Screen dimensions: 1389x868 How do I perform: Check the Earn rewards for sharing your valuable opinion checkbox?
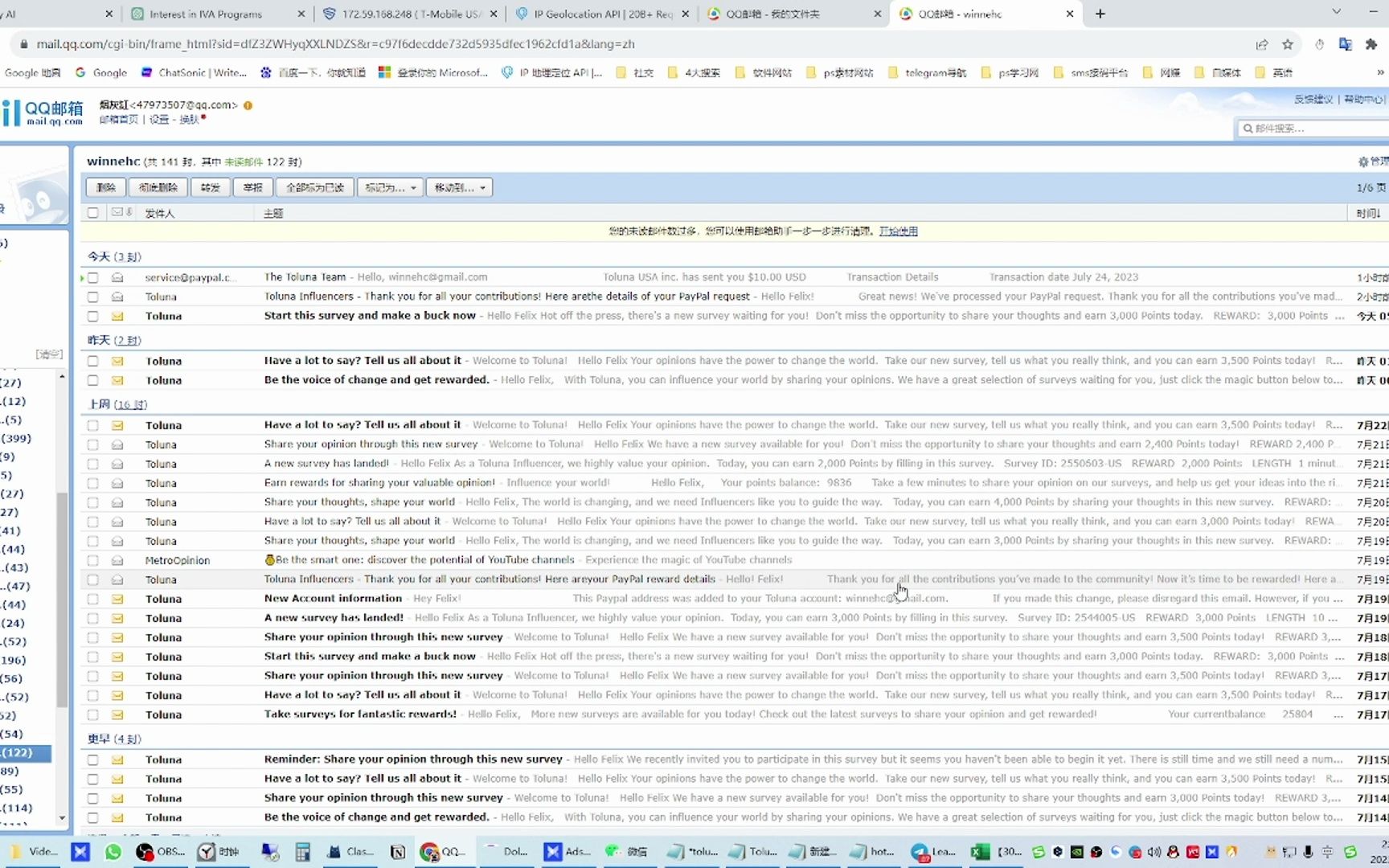tap(93, 483)
